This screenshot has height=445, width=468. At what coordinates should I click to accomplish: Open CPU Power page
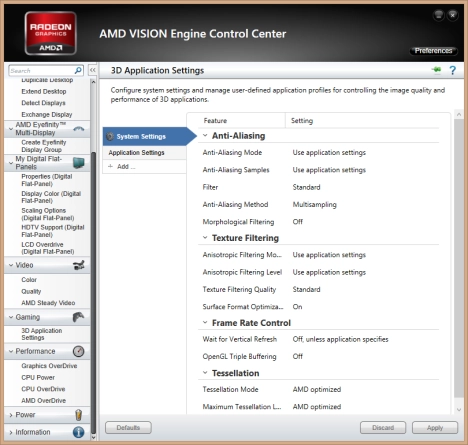point(38,377)
